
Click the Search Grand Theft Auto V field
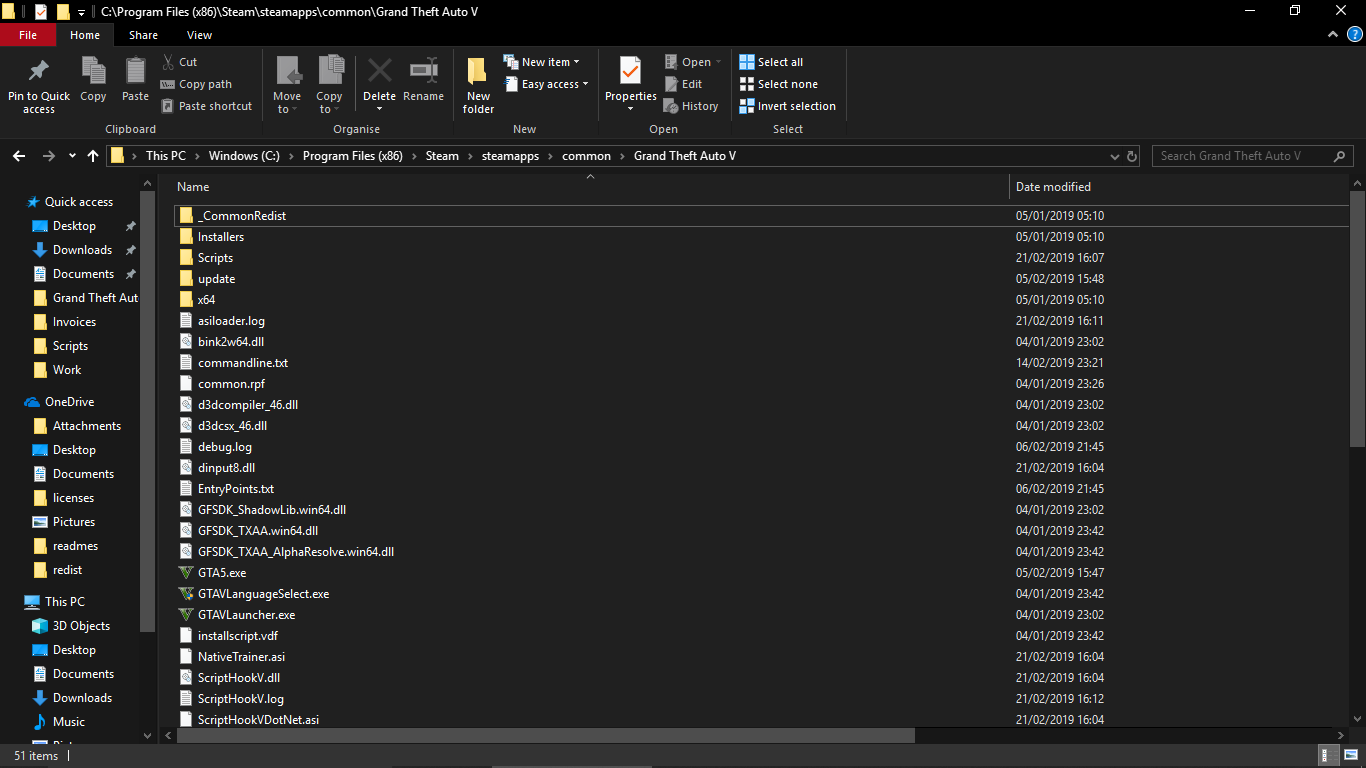coord(1242,156)
